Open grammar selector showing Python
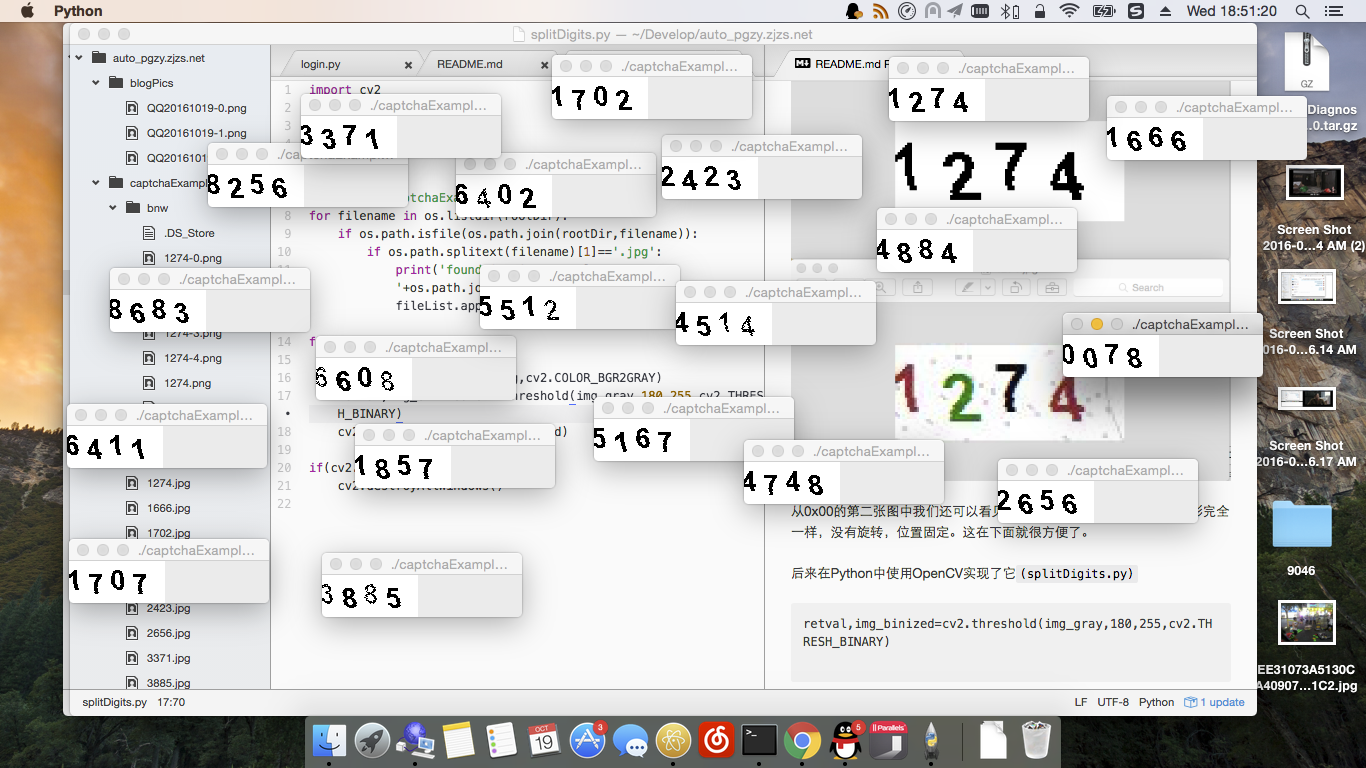Screen dimensions: 1366x768 (1156, 702)
